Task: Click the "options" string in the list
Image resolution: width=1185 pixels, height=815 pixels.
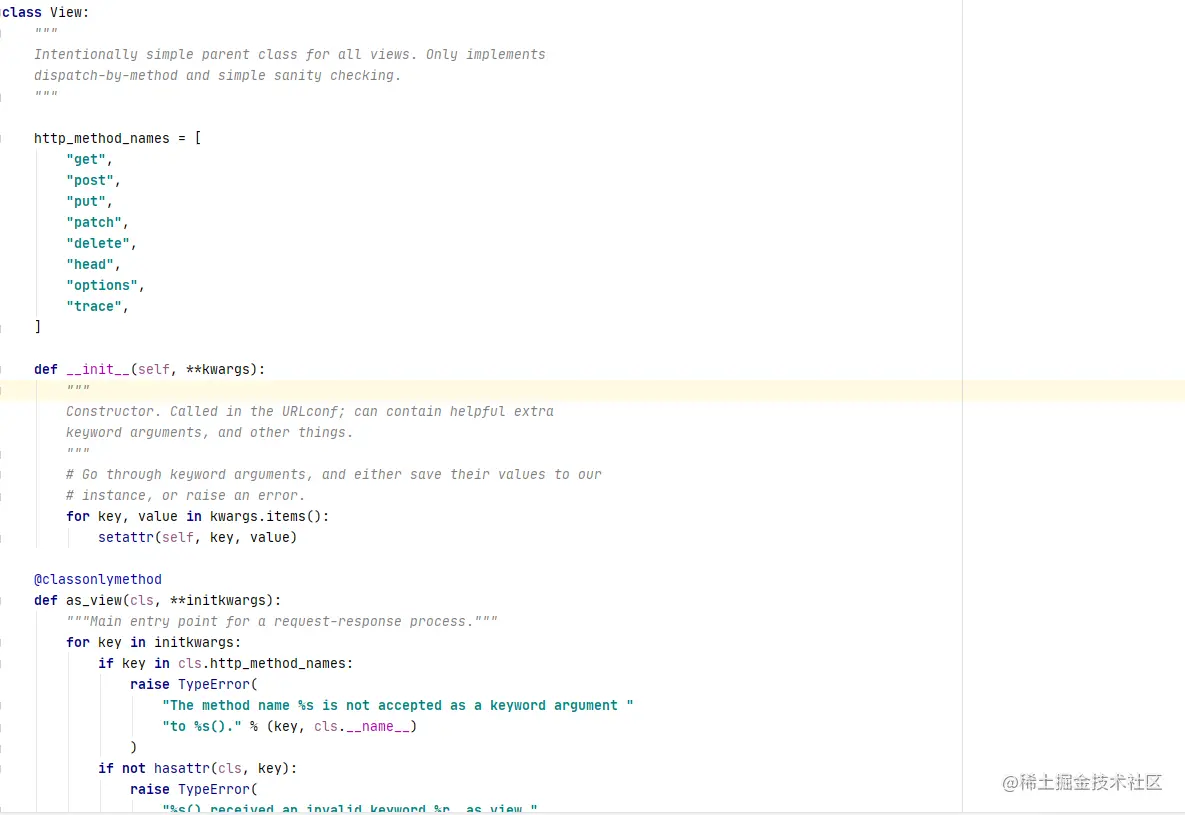Action: [x=102, y=286]
